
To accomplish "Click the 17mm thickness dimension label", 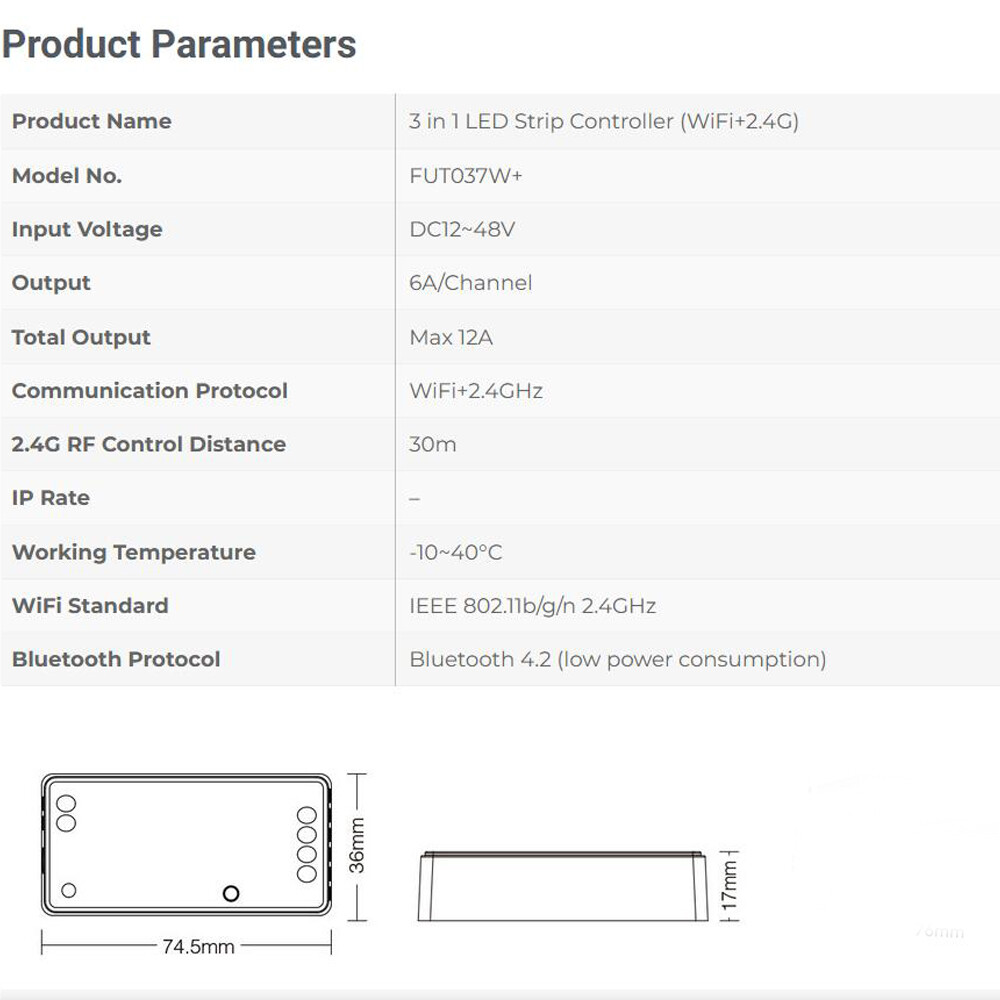I will pos(729,886).
